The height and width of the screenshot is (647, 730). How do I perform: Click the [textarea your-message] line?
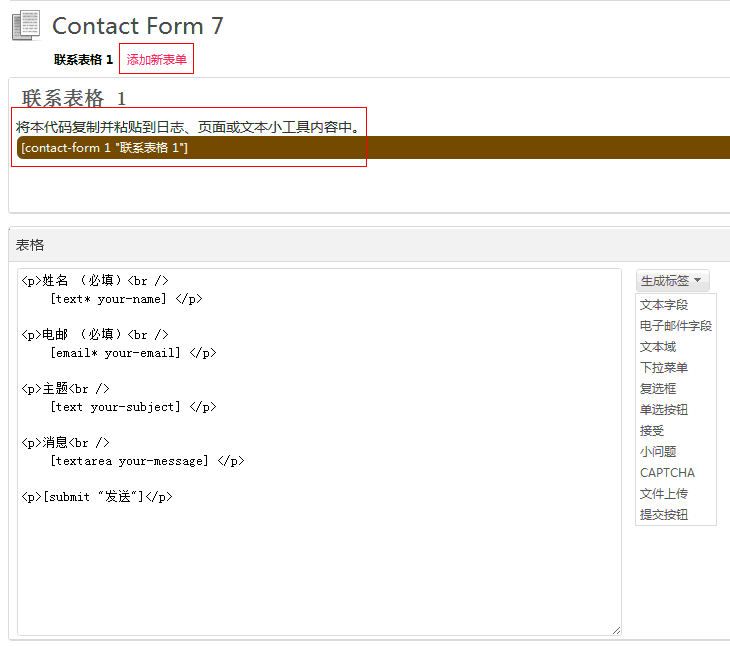pos(147,461)
